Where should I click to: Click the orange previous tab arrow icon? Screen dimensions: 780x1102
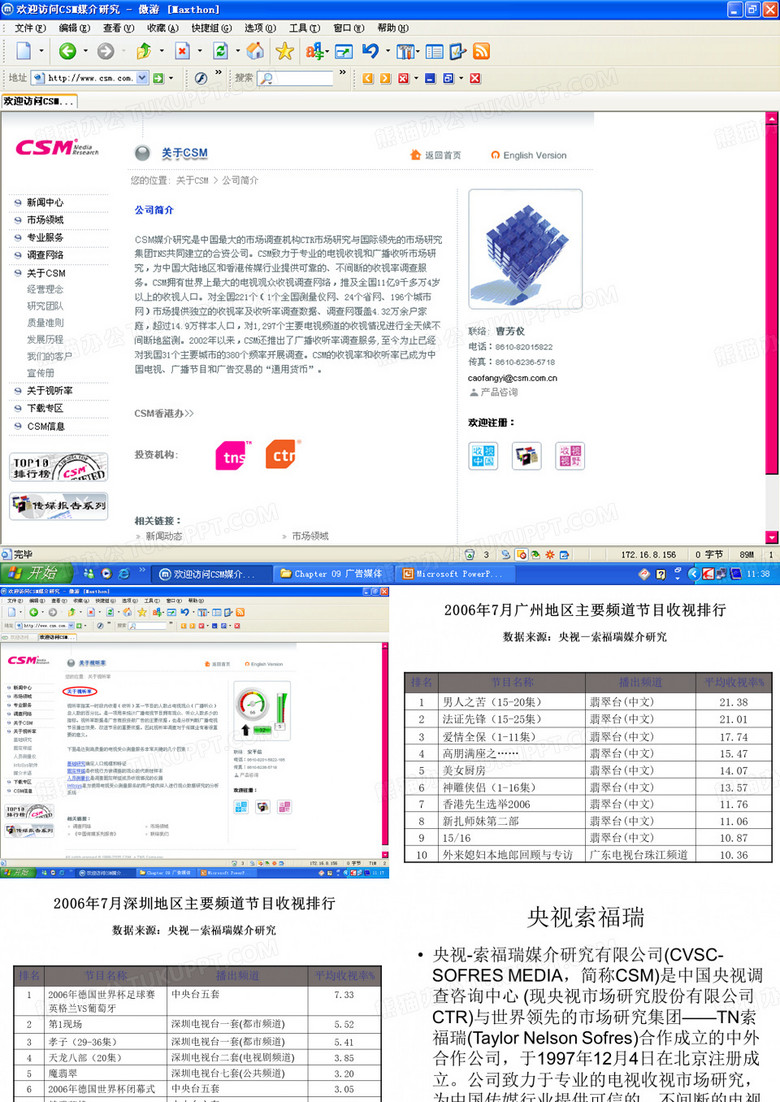(368, 78)
